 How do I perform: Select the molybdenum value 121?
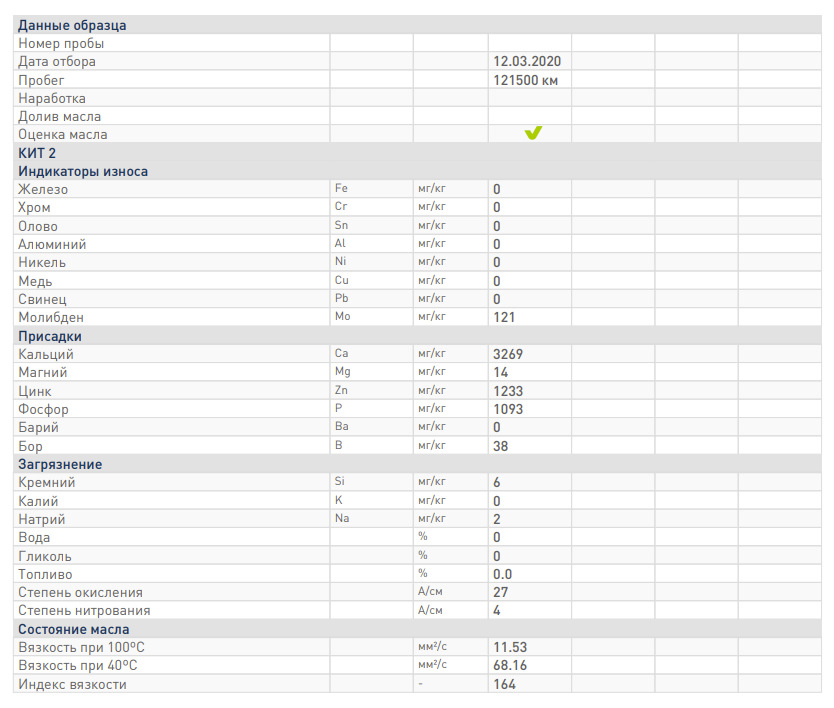point(504,318)
